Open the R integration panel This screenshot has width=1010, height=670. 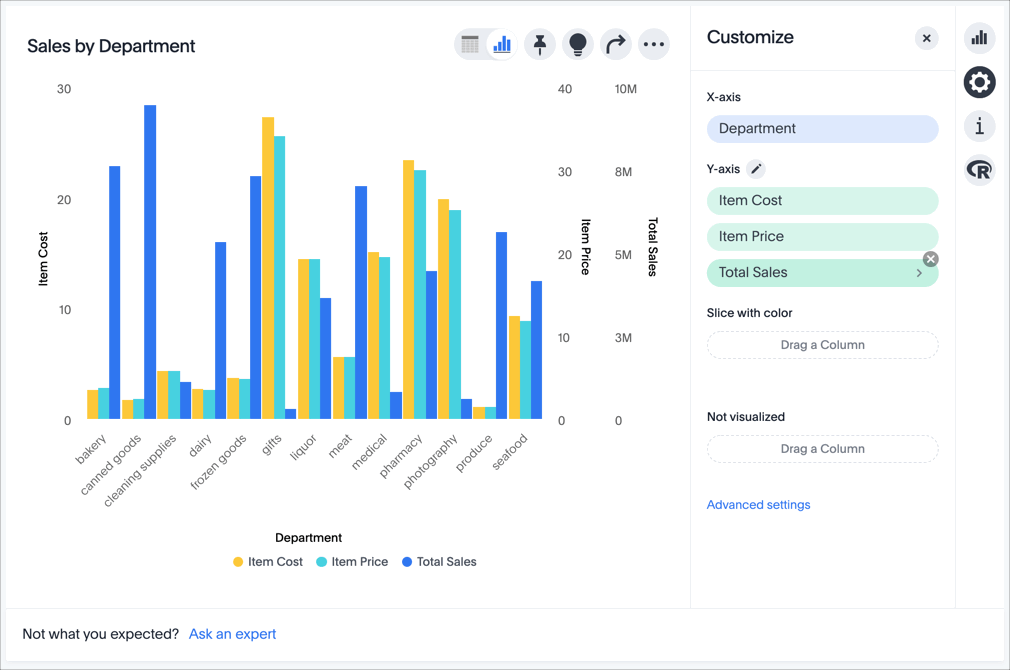[979, 170]
